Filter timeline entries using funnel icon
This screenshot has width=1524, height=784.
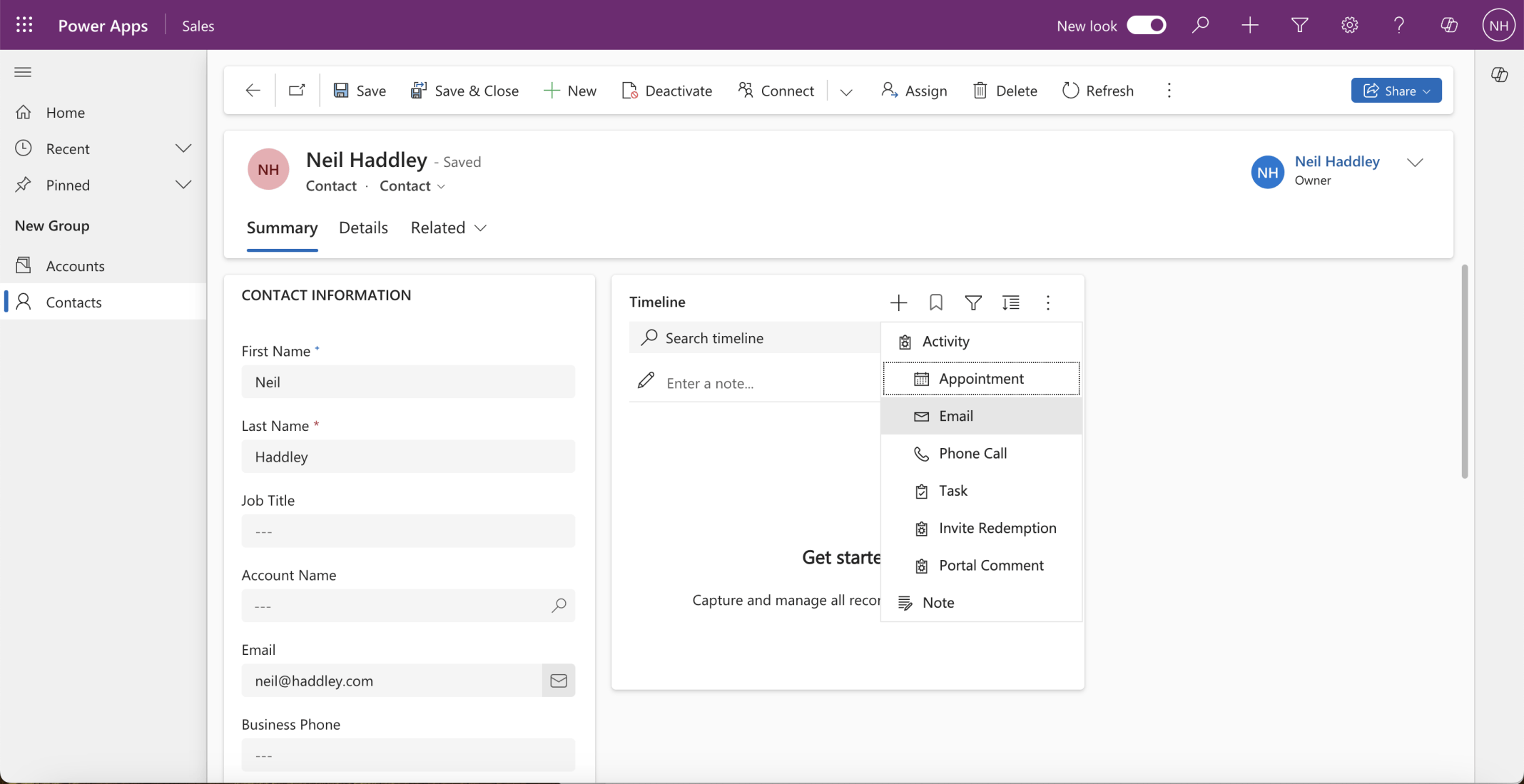point(972,302)
